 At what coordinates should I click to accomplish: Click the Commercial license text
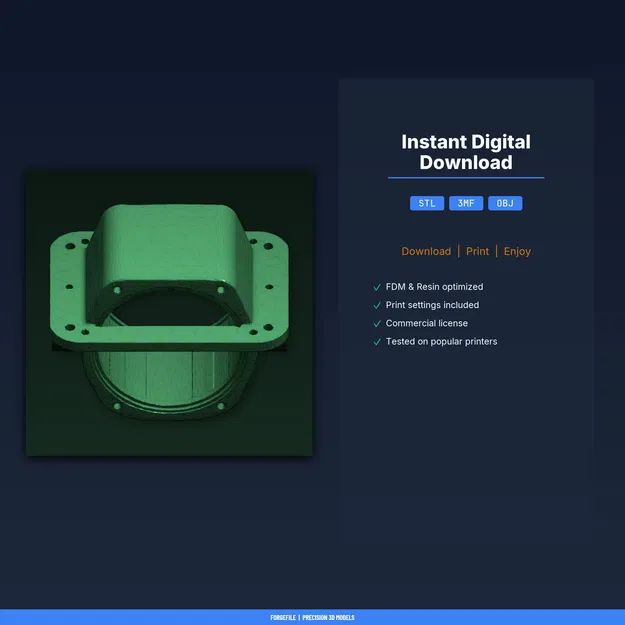426,323
